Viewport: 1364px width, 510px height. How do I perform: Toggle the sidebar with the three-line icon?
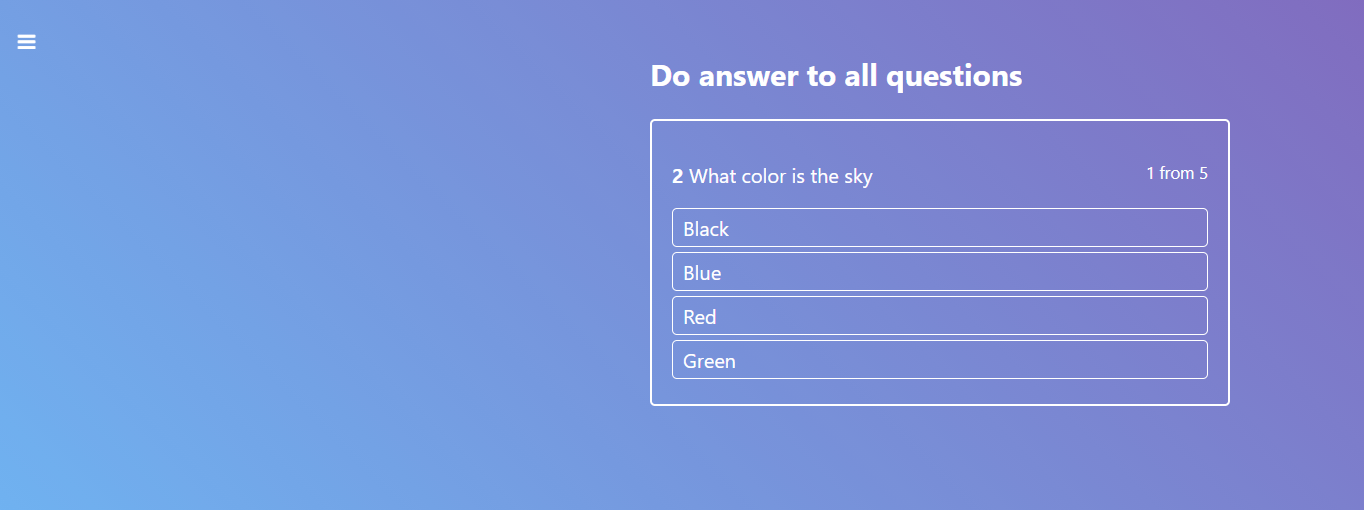click(26, 41)
